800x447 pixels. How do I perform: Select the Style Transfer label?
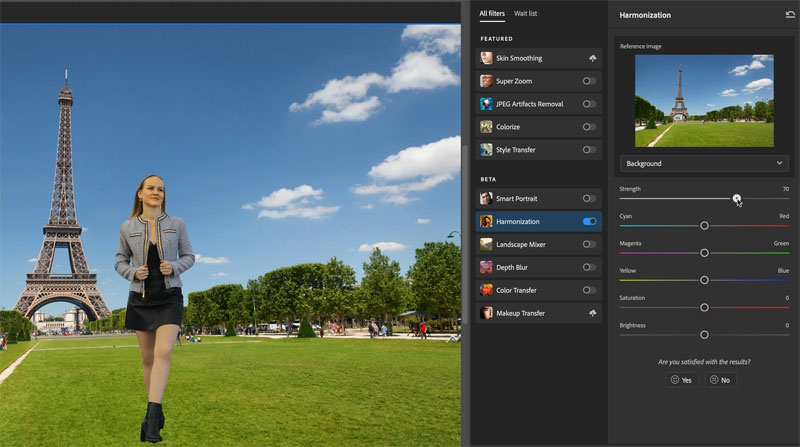pos(515,150)
